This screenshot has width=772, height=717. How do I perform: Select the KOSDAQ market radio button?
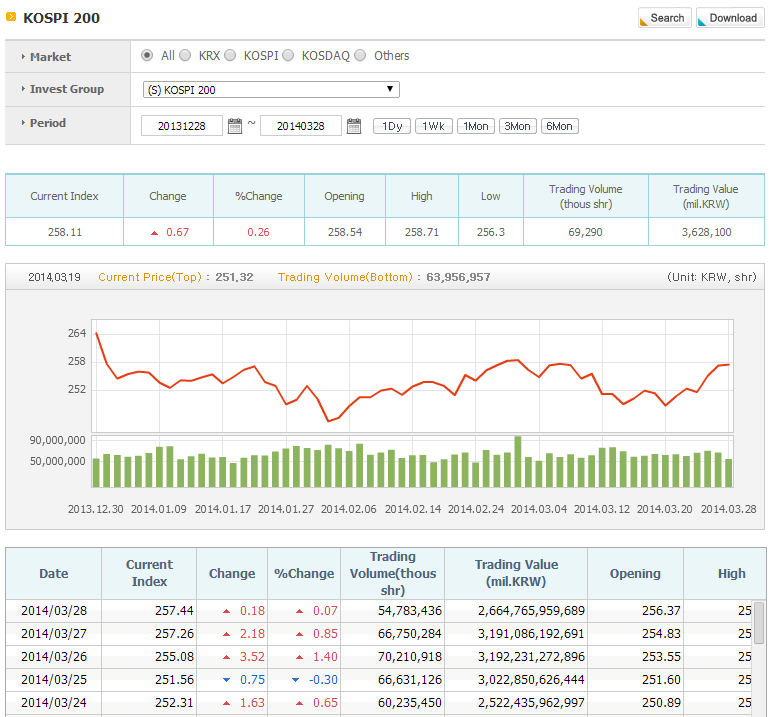coord(288,55)
